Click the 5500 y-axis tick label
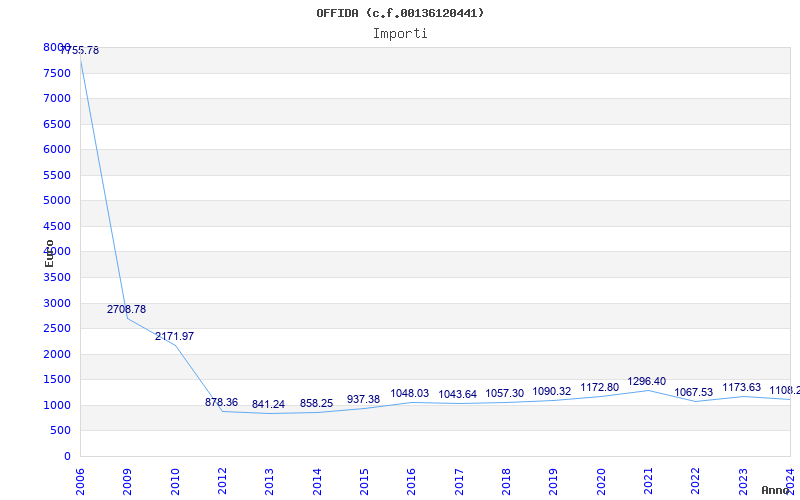Screen dimensions: 800x500 click(x=57, y=176)
